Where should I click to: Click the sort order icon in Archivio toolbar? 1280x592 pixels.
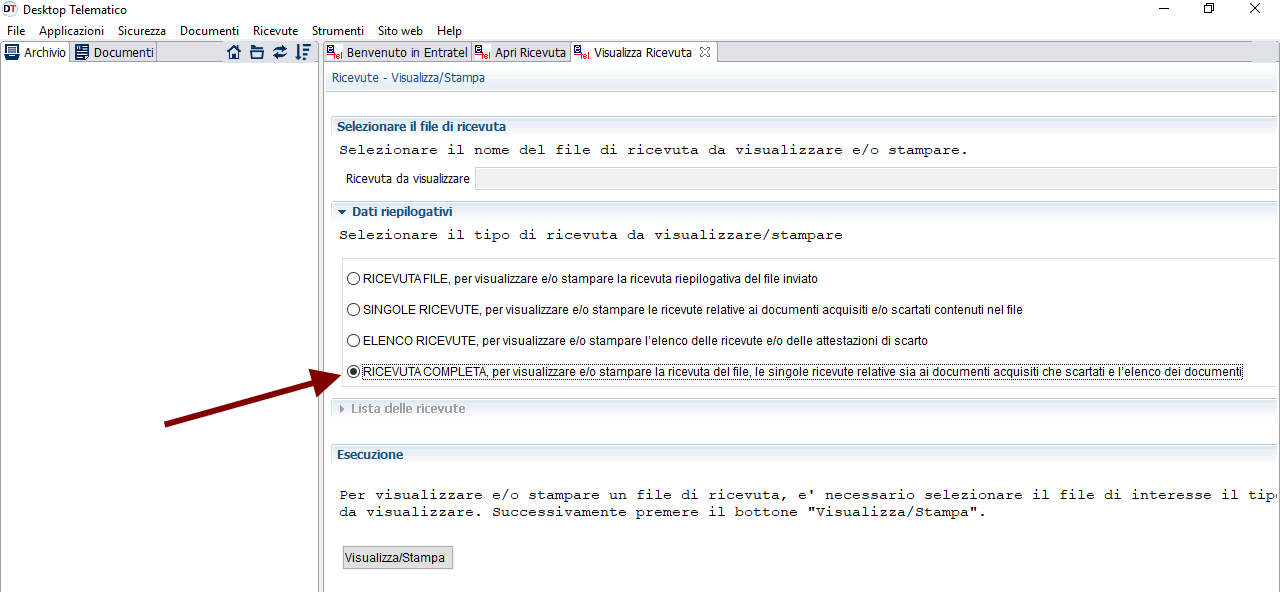coord(303,52)
